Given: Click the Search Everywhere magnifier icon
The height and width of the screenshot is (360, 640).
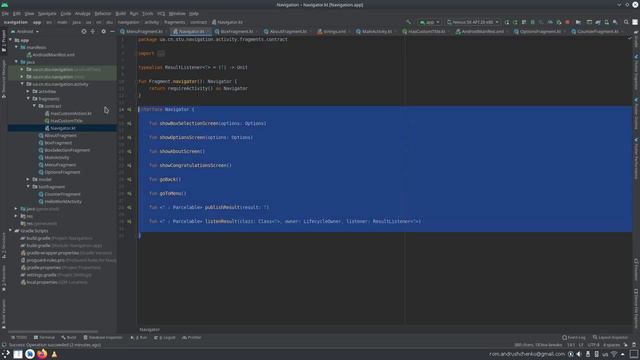Looking at the screenshot, I should click(626, 22).
